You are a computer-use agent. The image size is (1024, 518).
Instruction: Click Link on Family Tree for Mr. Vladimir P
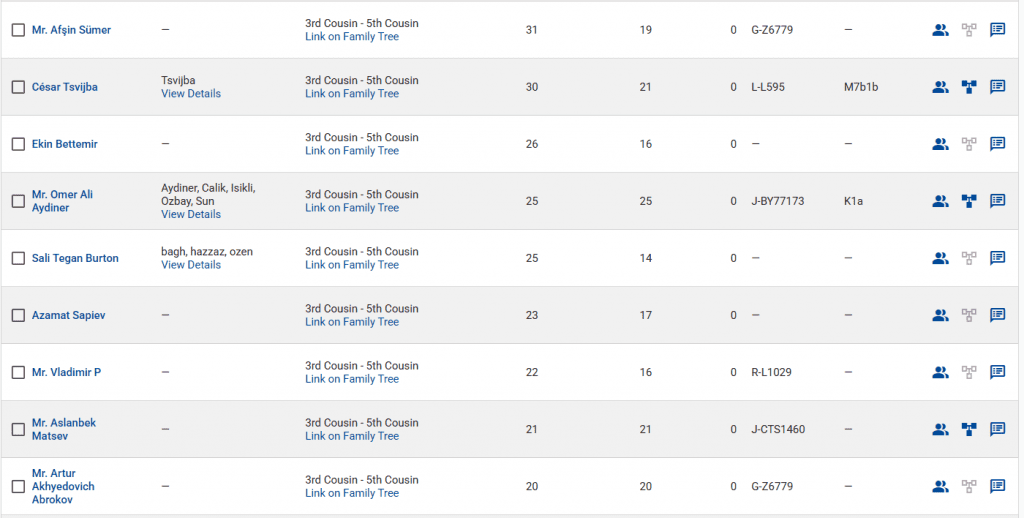352,379
